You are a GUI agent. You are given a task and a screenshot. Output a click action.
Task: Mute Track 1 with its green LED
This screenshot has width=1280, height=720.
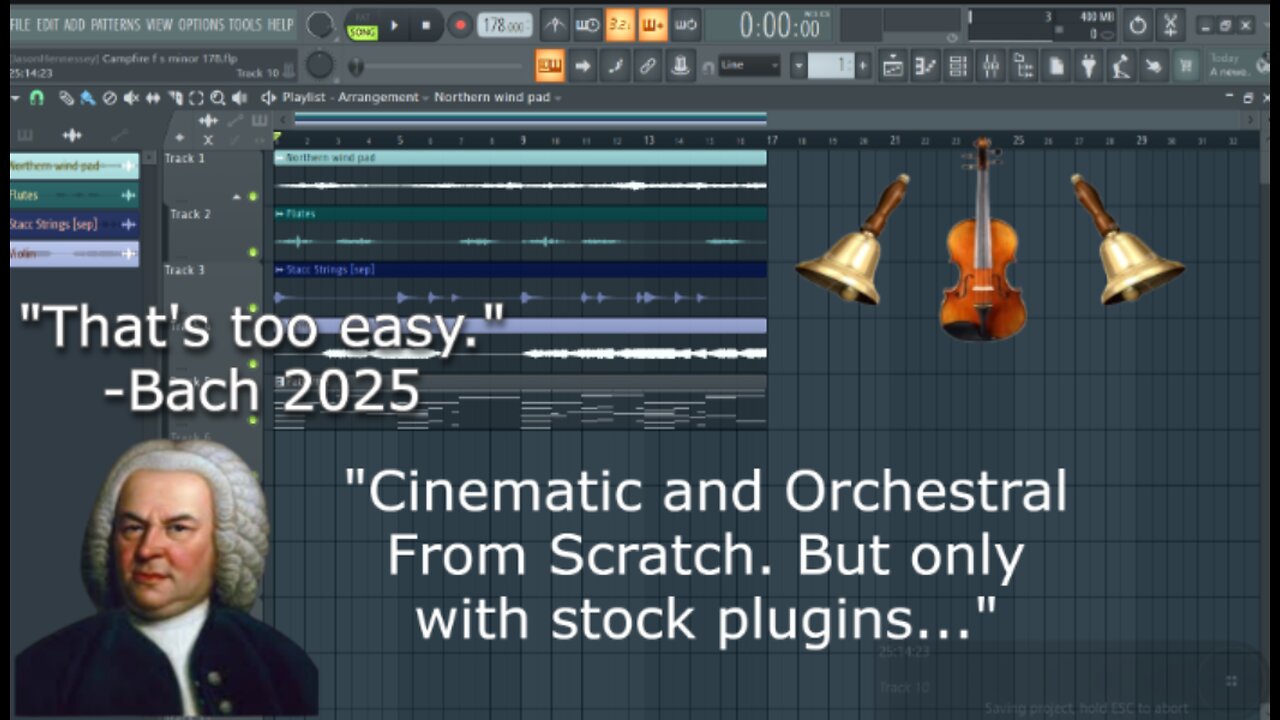pyautogui.click(x=253, y=196)
